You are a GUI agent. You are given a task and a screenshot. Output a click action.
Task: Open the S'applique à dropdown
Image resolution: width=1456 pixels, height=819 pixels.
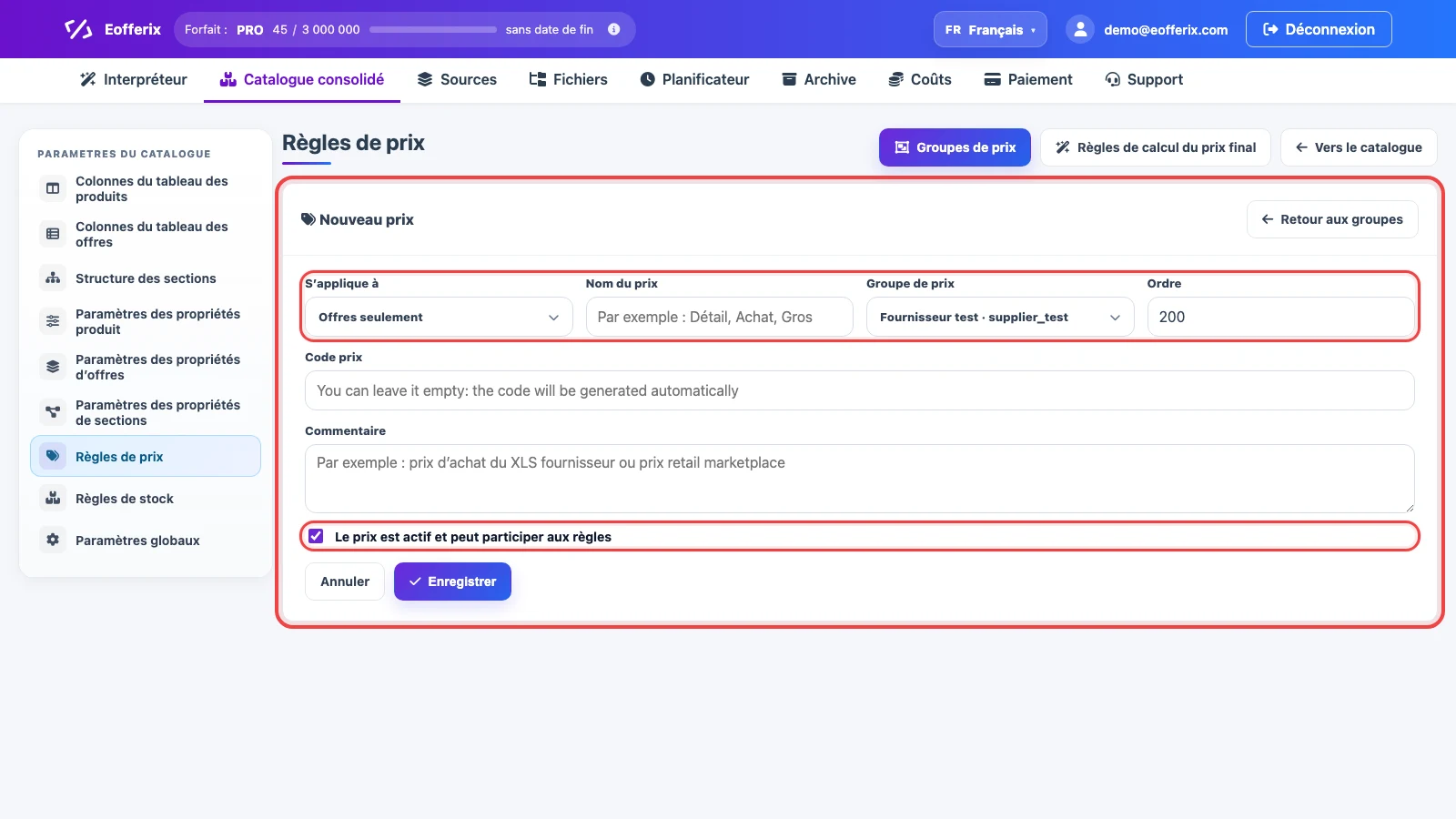439,317
